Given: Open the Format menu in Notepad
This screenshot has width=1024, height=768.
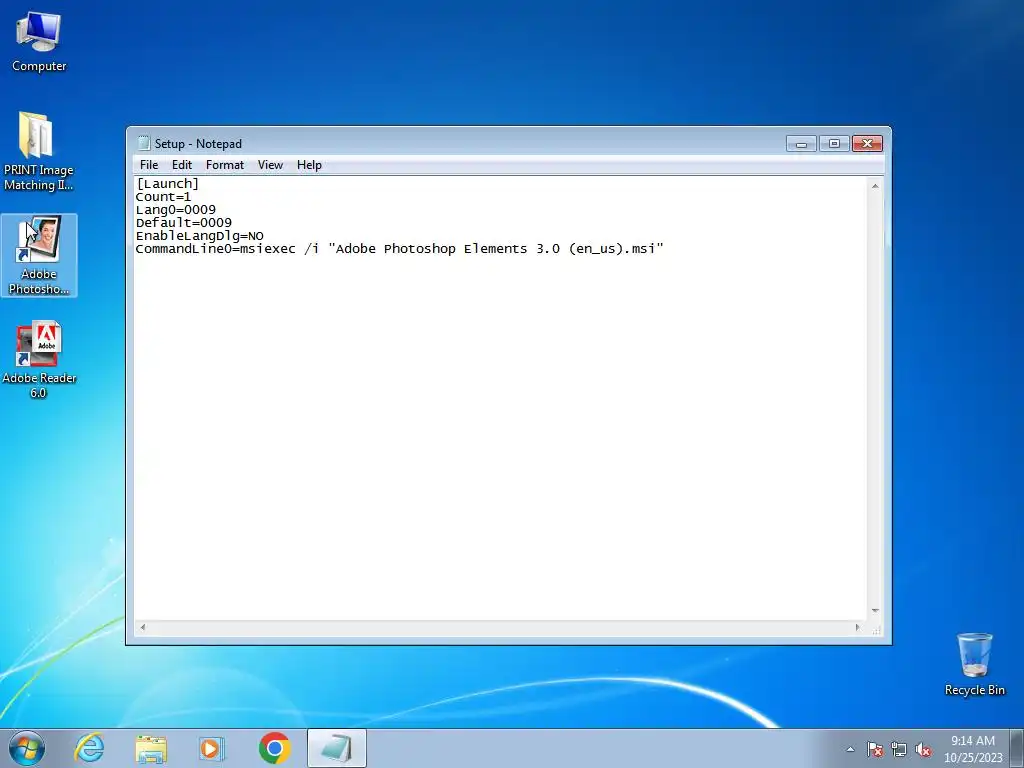Looking at the screenshot, I should tap(225, 165).
